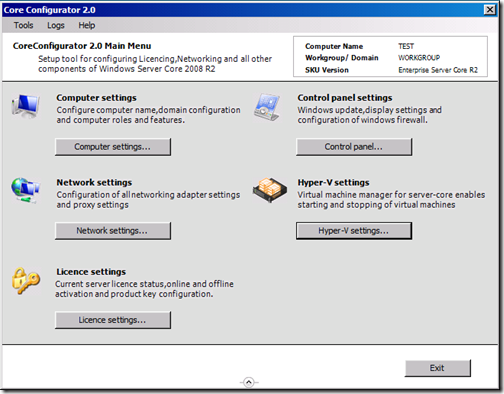This screenshot has height=394, width=504.
Task: Click the Hyper-V settings heading
Action: pos(333,182)
